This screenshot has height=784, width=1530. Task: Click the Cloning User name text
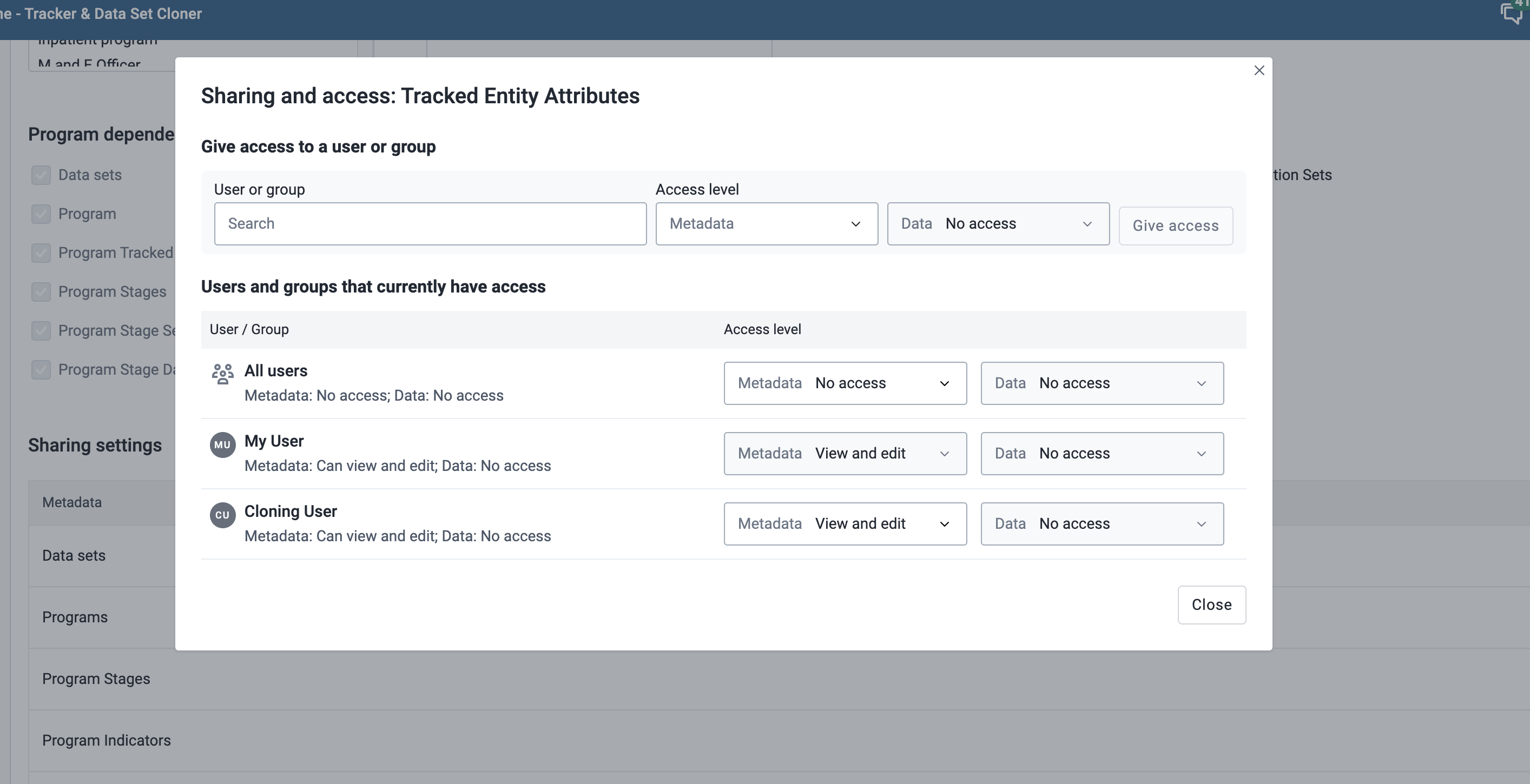click(x=291, y=511)
